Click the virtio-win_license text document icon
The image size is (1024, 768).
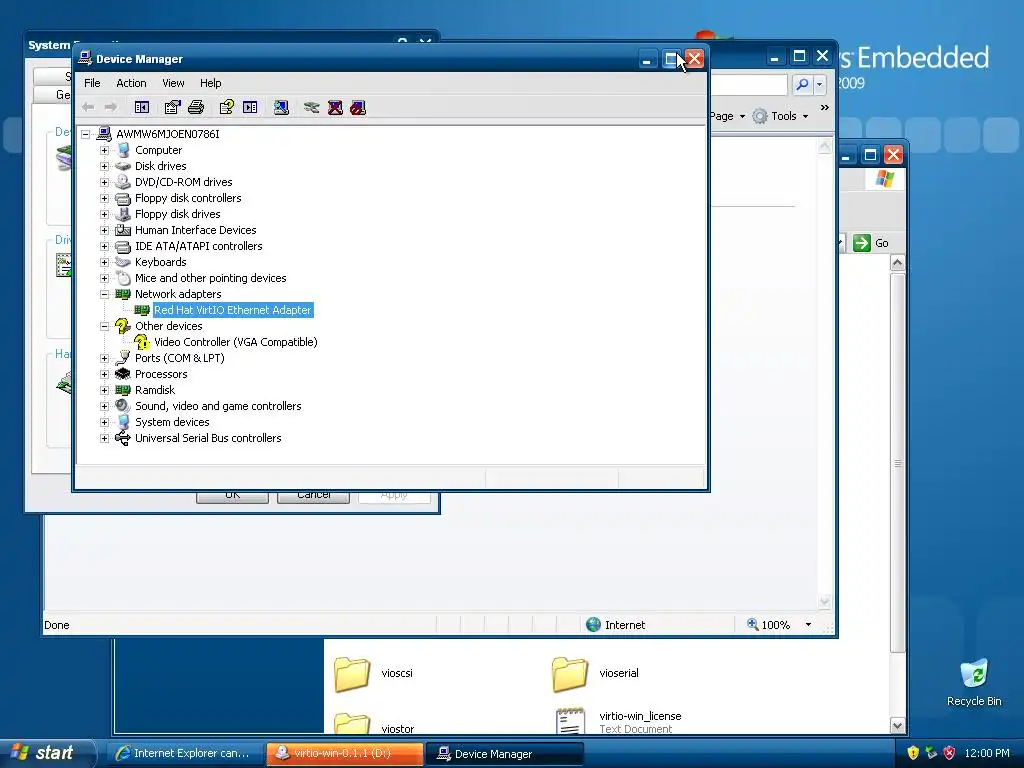point(570,720)
